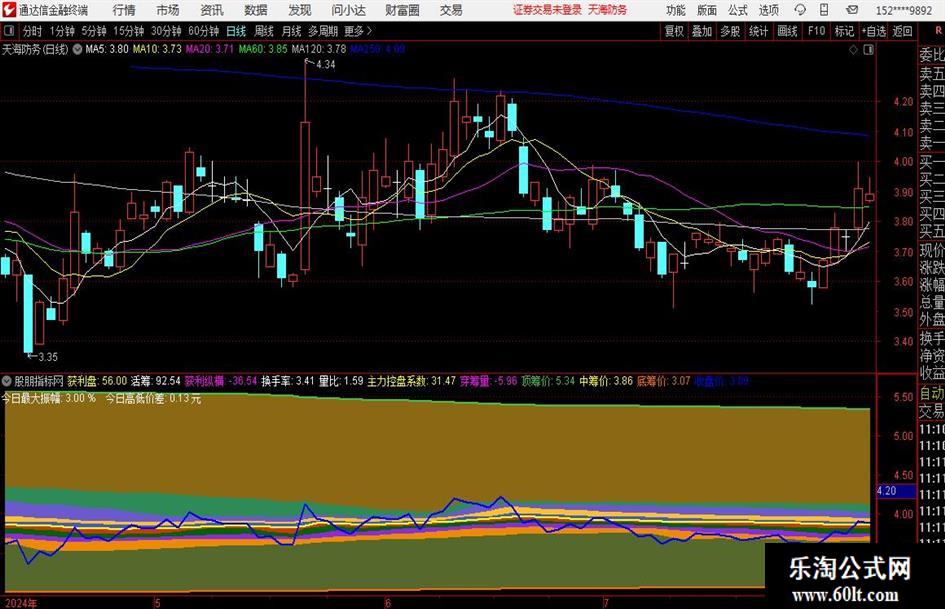Click the 证券交易未登录 login link

pyautogui.click(x=547, y=10)
